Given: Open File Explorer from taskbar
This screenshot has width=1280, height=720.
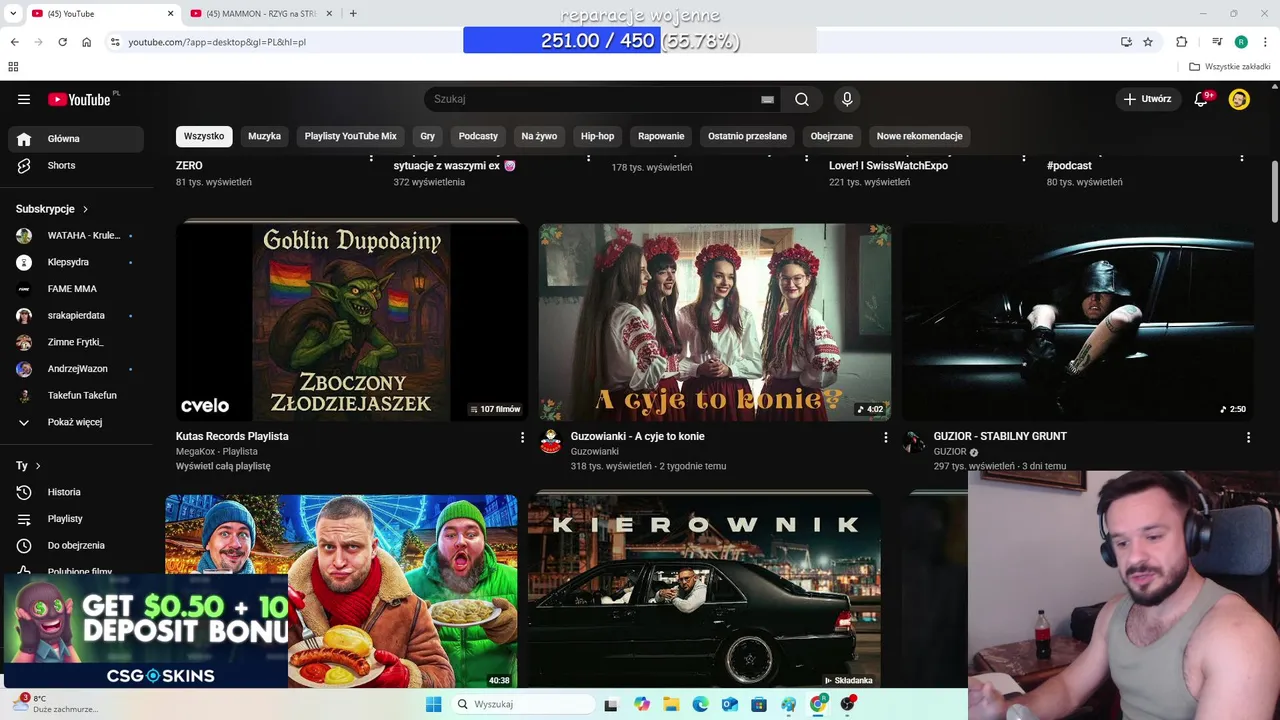Looking at the screenshot, I should click(x=671, y=704).
